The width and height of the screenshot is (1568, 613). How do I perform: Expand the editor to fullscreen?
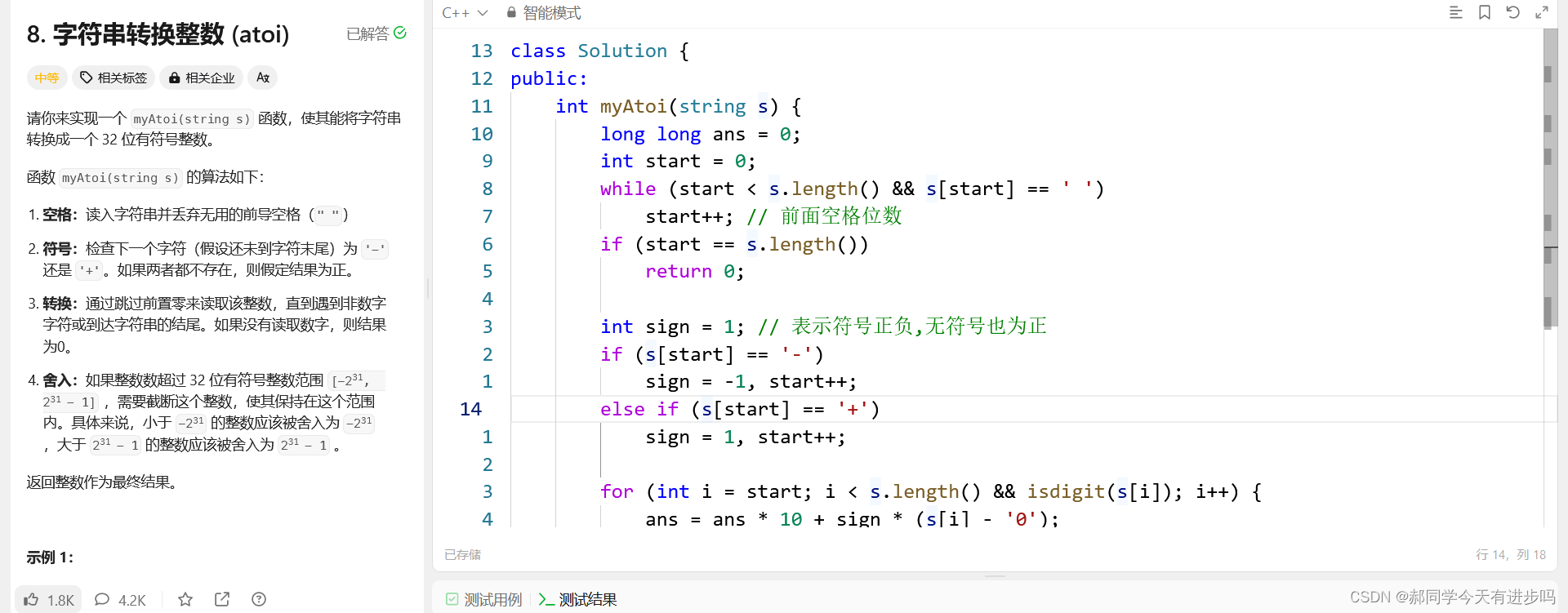coord(1542,12)
